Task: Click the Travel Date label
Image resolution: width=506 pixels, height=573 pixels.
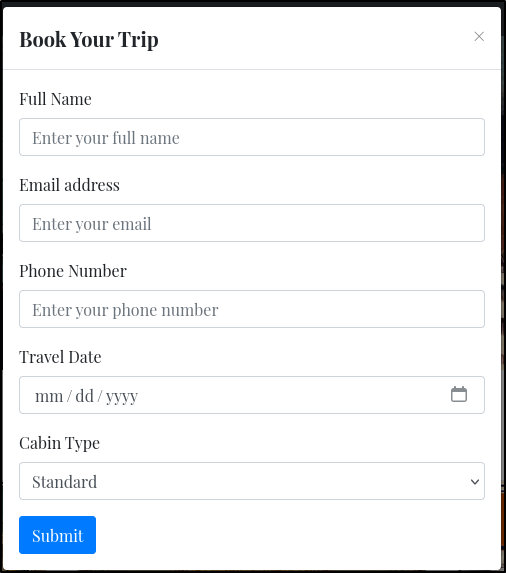Action: coord(60,357)
